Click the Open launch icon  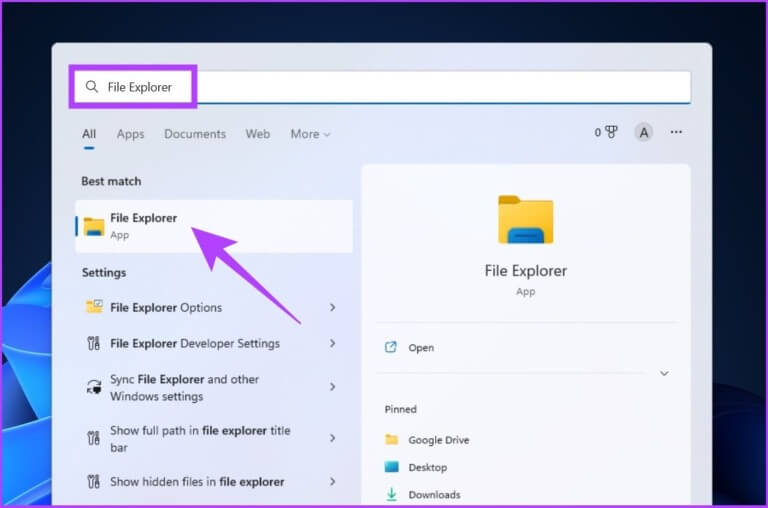390,347
